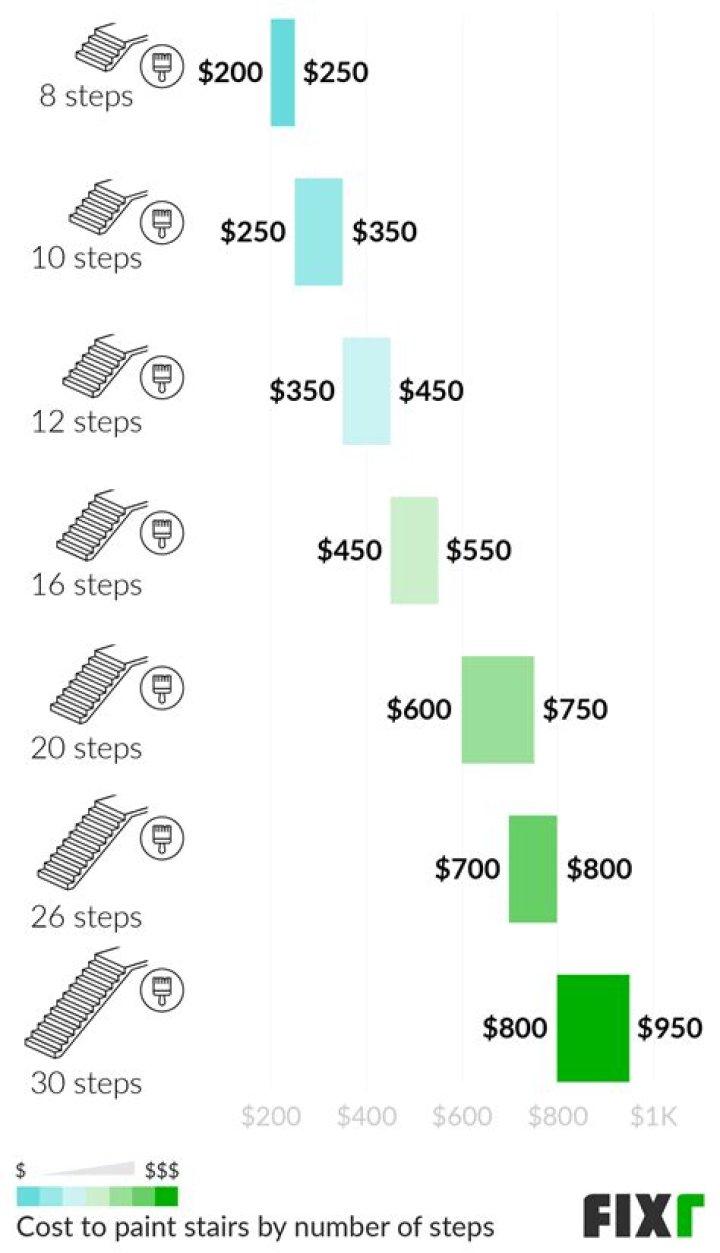
Task: Click the darkest green legend swatch
Action: [167, 1196]
